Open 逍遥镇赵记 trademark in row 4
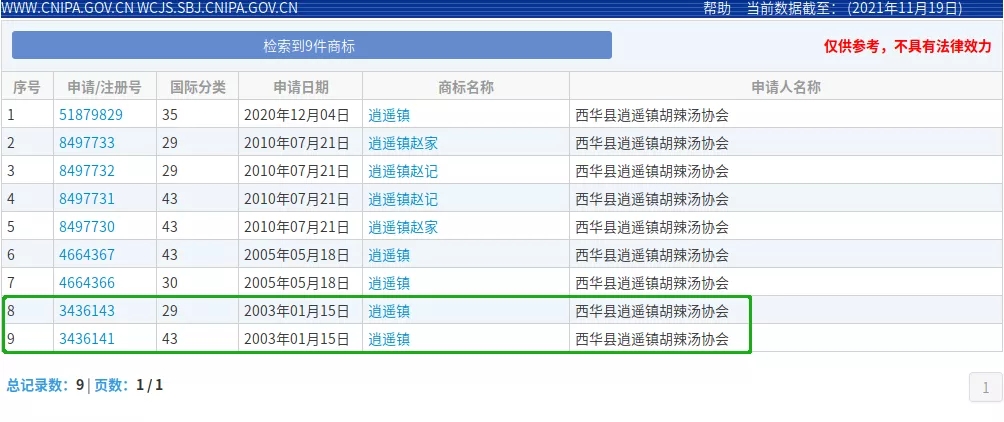This screenshot has width=1004, height=422. (x=403, y=199)
